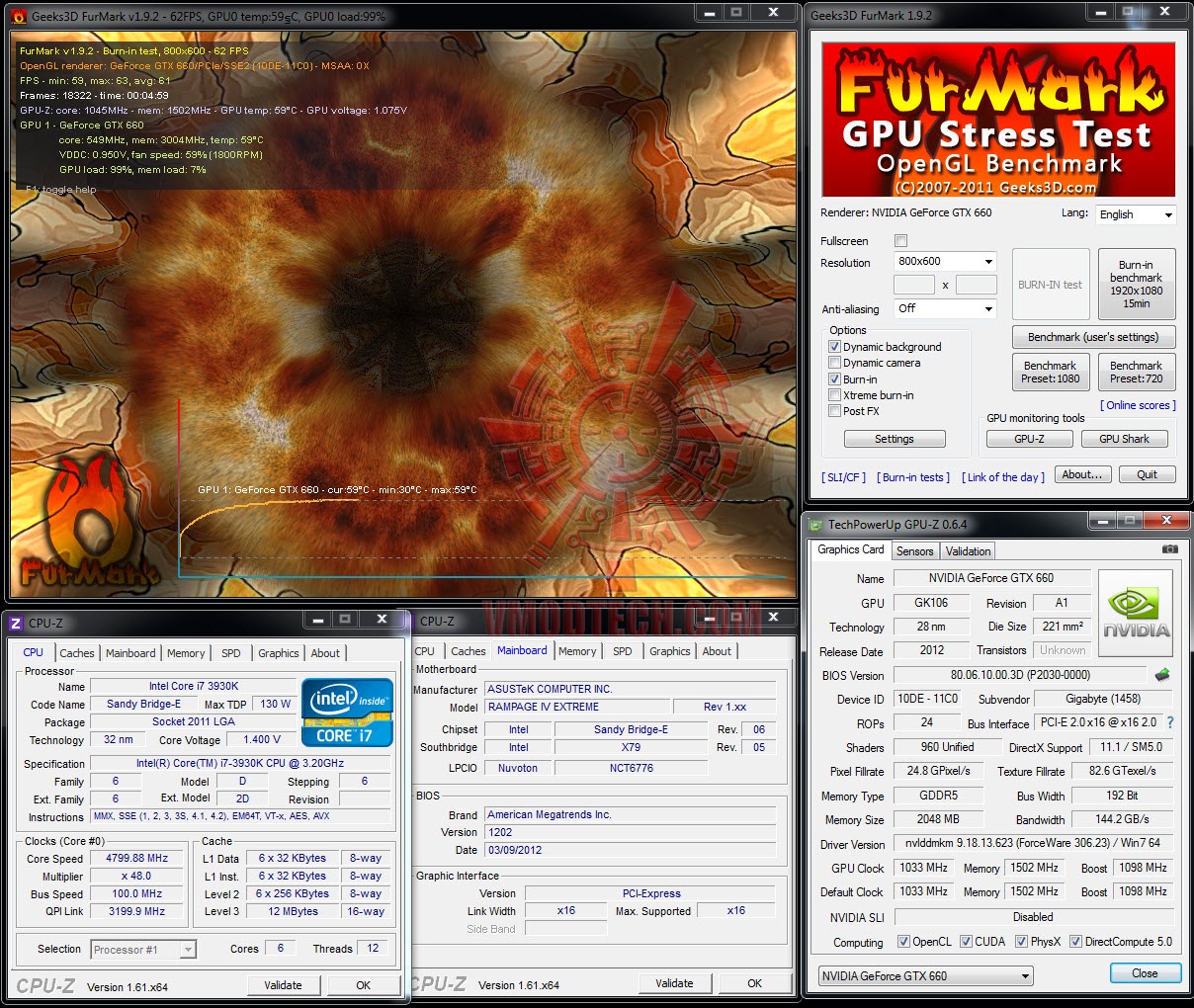The height and width of the screenshot is (1008, 1194).
Task: Click the GPU-Z Close button
Action: 1145,973
